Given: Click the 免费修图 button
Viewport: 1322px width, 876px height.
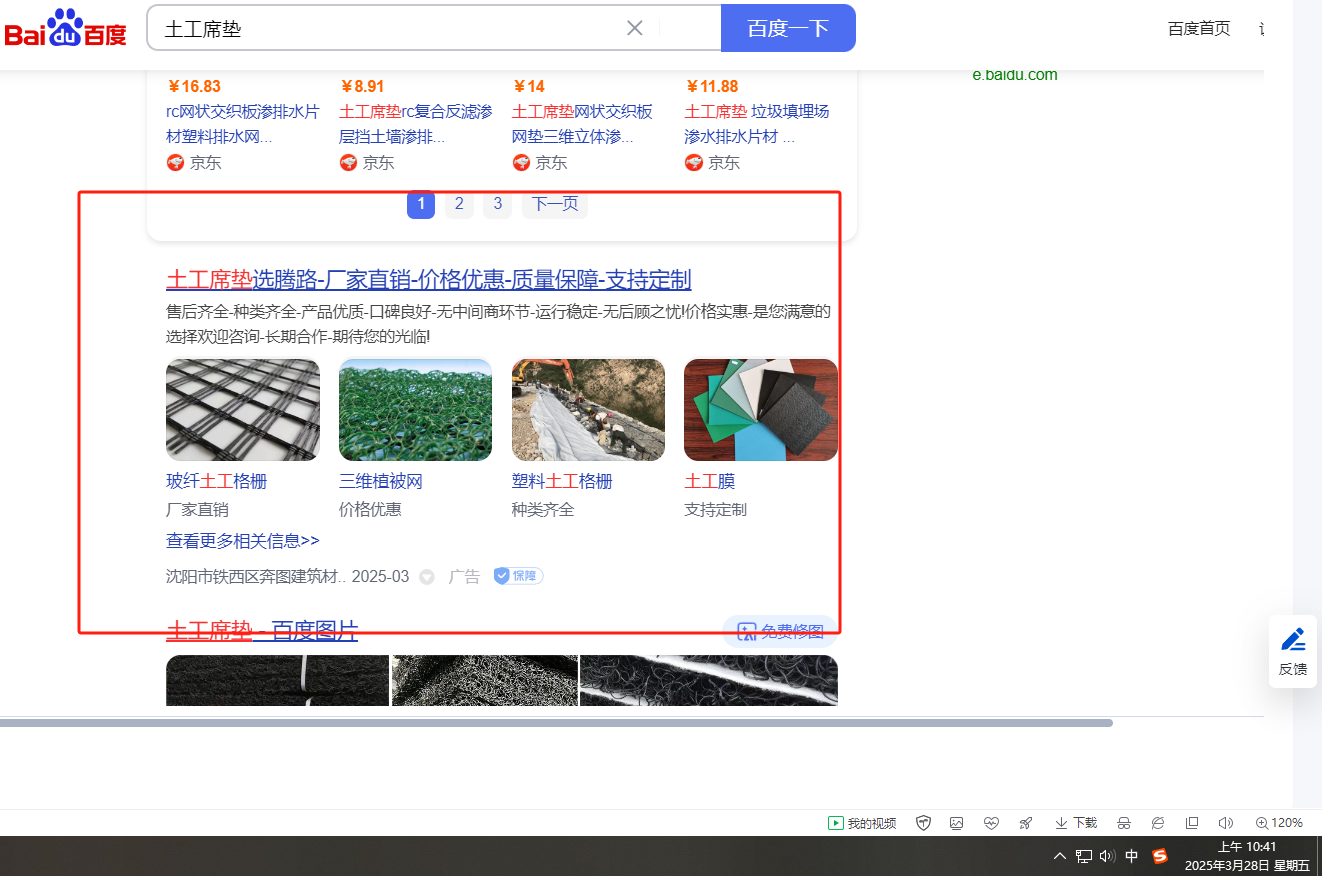Looking at the screenshot, I should (780, 631).
